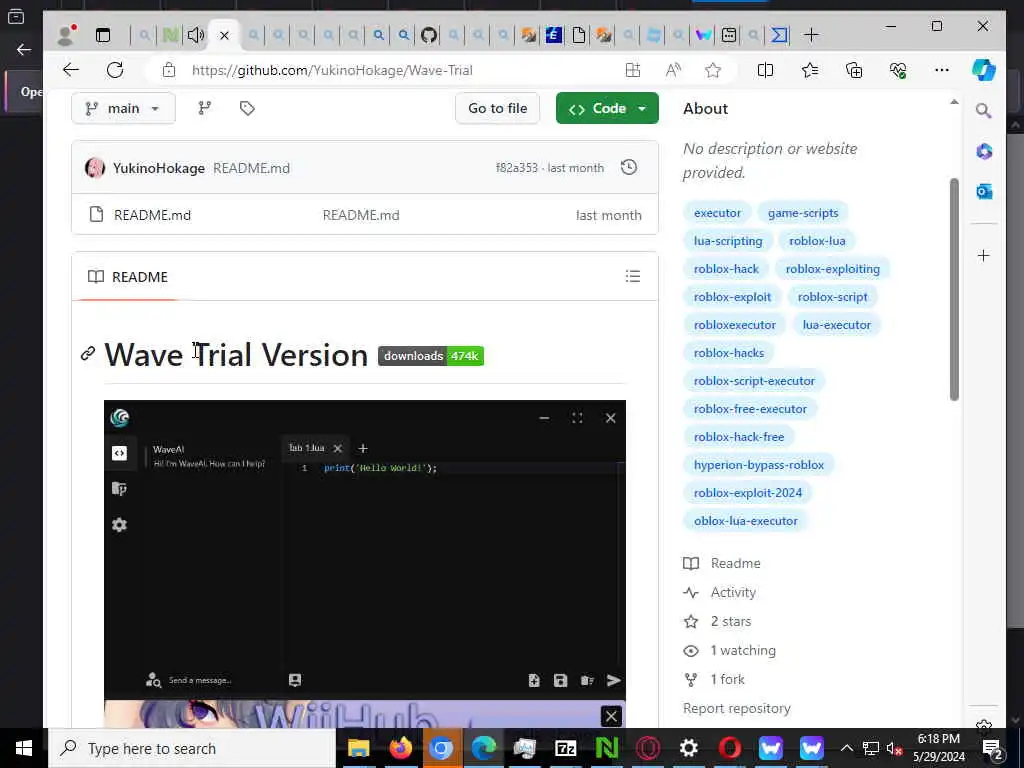View commit history clock icon
This screenshot has height=768, width=1024.
coord(629,167)
